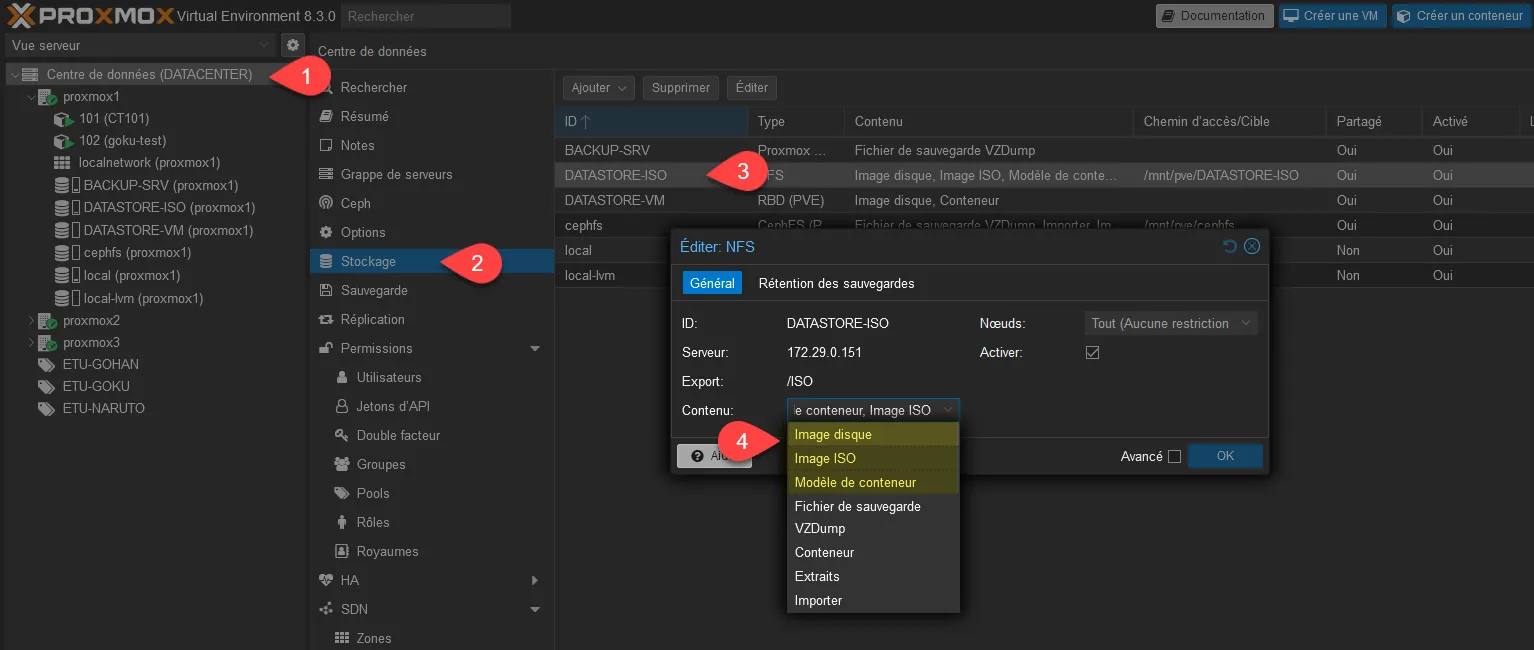
Task: Choose Conteneur from the content list
Action: [x=824, y=552]
